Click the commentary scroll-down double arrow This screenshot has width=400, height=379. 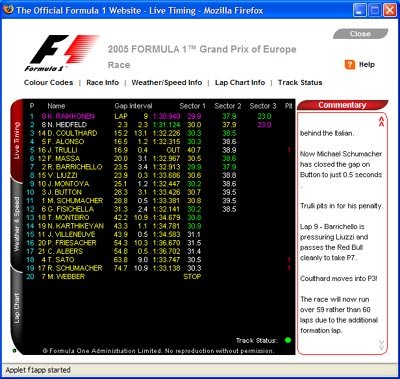click(381, 345)
